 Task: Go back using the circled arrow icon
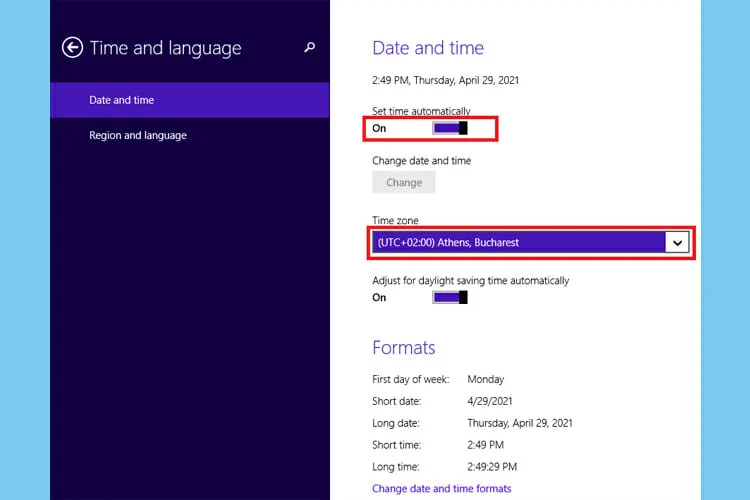pos(72,47)
